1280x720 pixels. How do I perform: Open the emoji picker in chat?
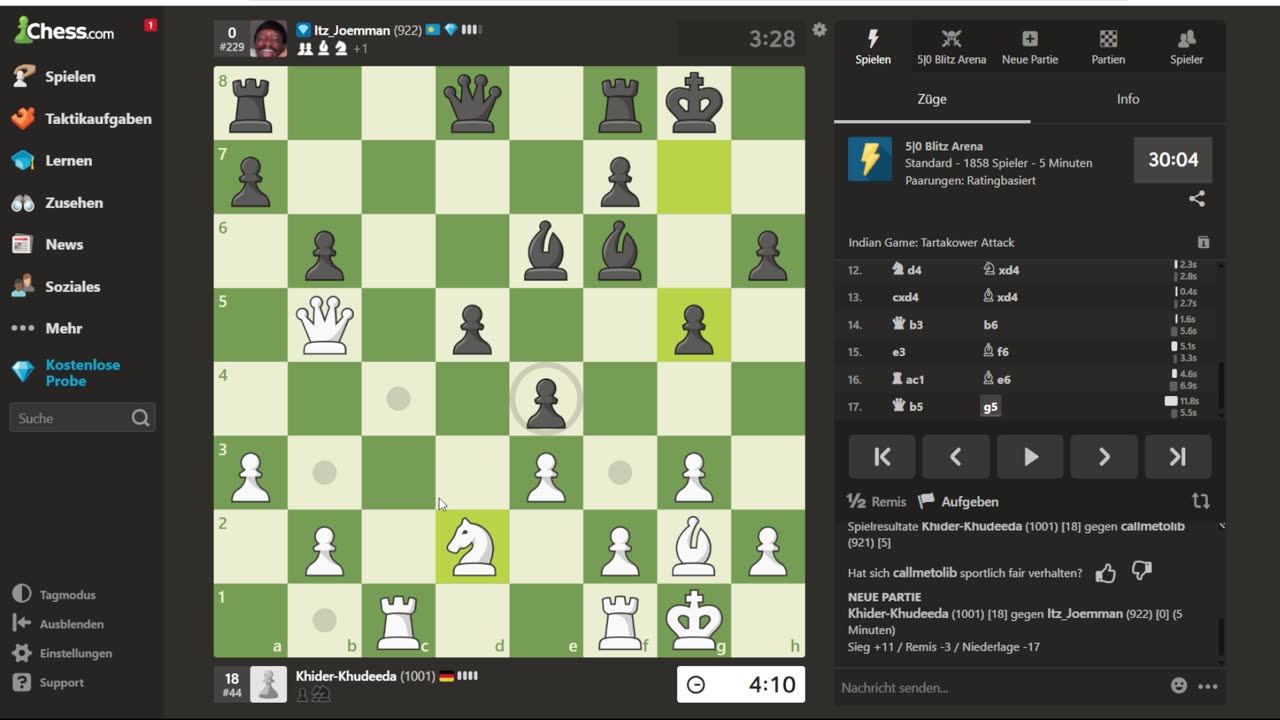1179,686
